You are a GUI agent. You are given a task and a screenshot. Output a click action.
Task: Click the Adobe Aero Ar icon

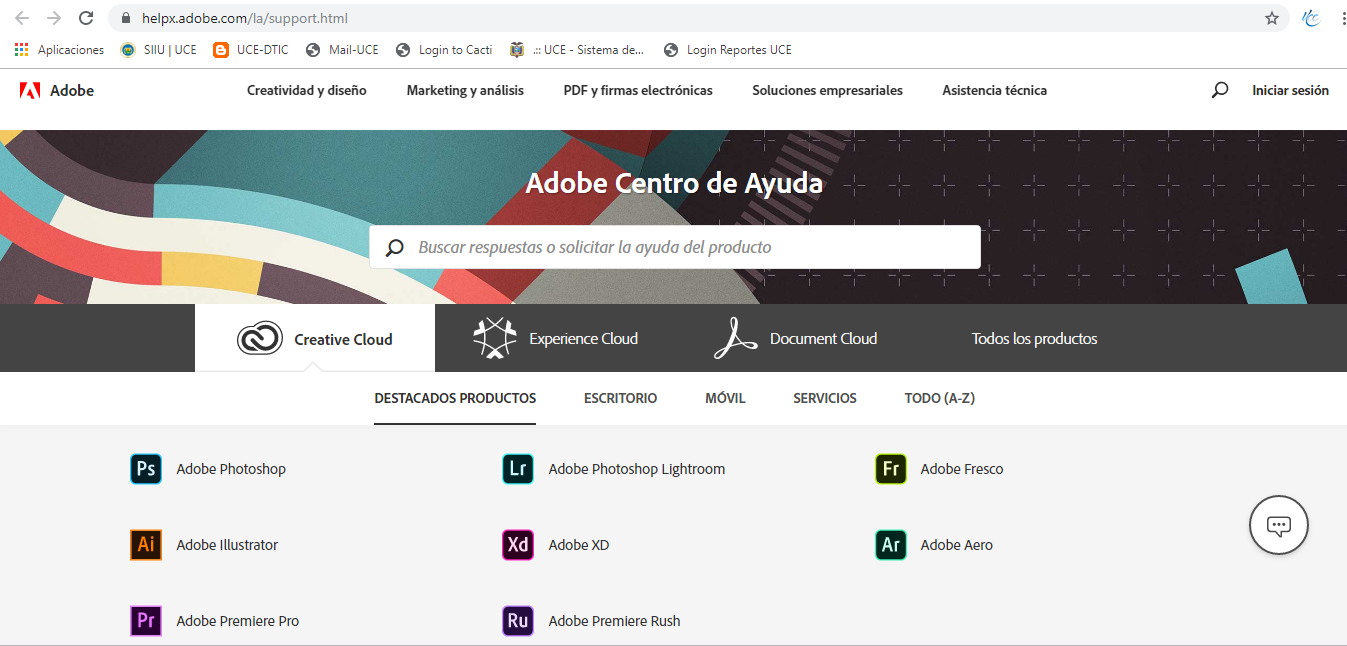pos(891,545)
